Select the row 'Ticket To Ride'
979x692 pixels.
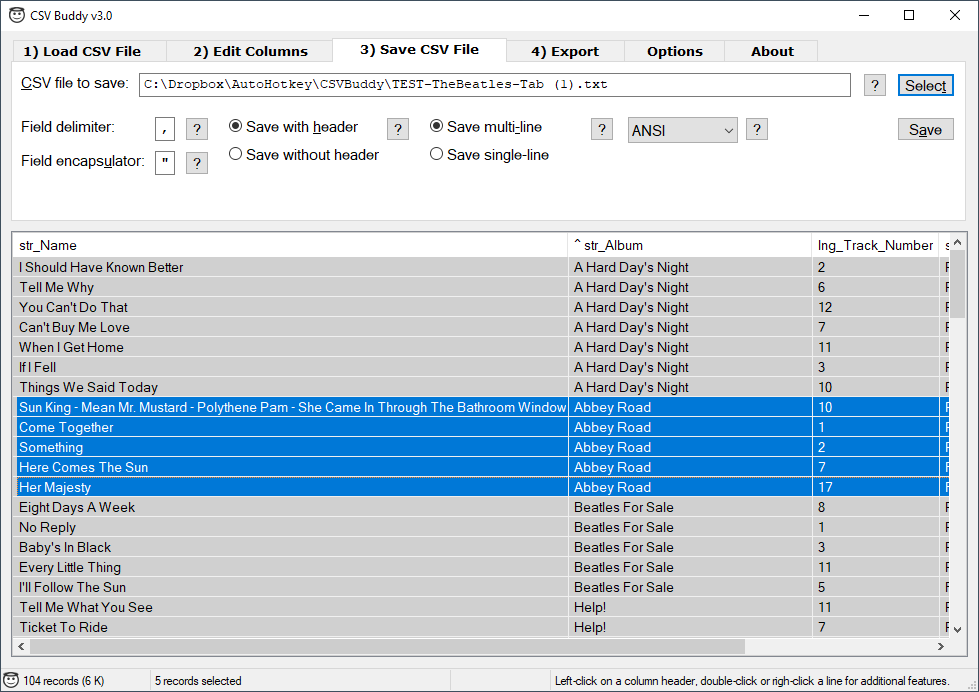tap(481, 627)
